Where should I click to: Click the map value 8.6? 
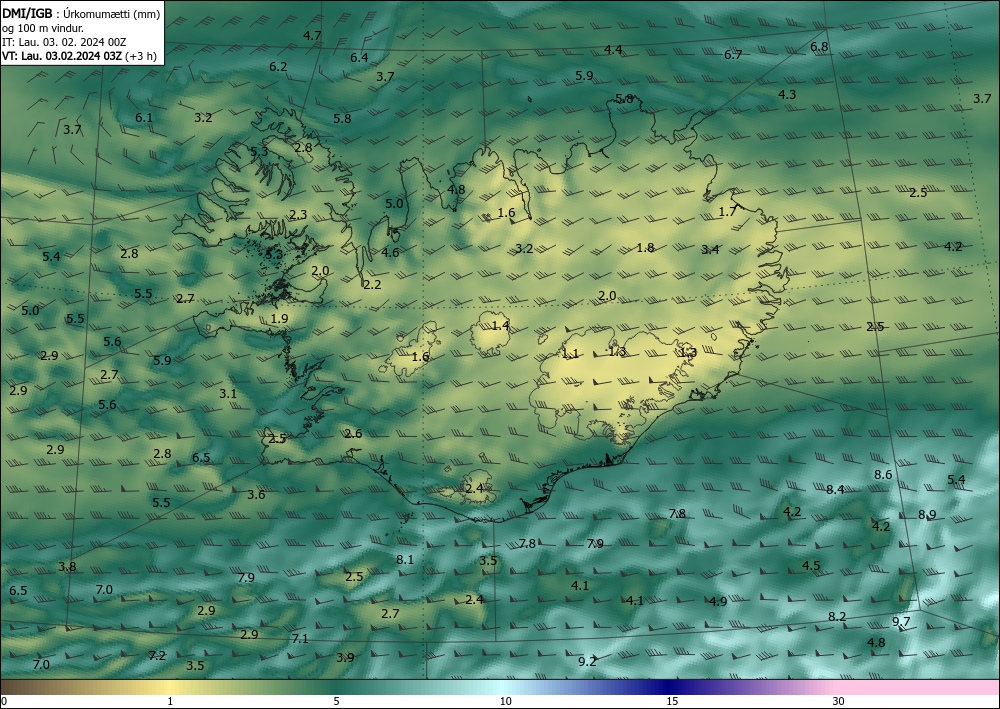[883, 474]
